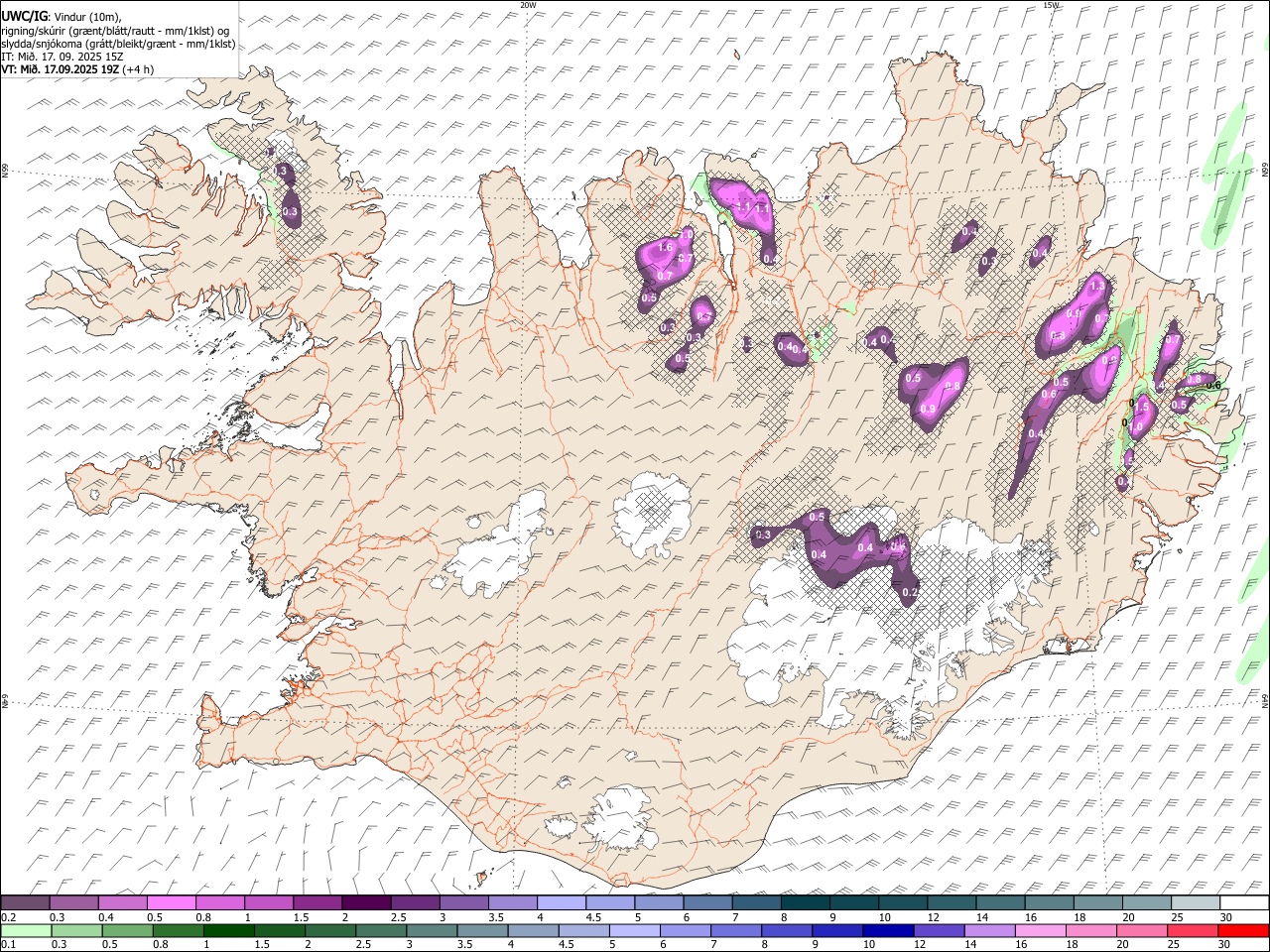Click the bright red swatch after 30
Viewport: 1270px width, 952px height.
coord(1244,930)
